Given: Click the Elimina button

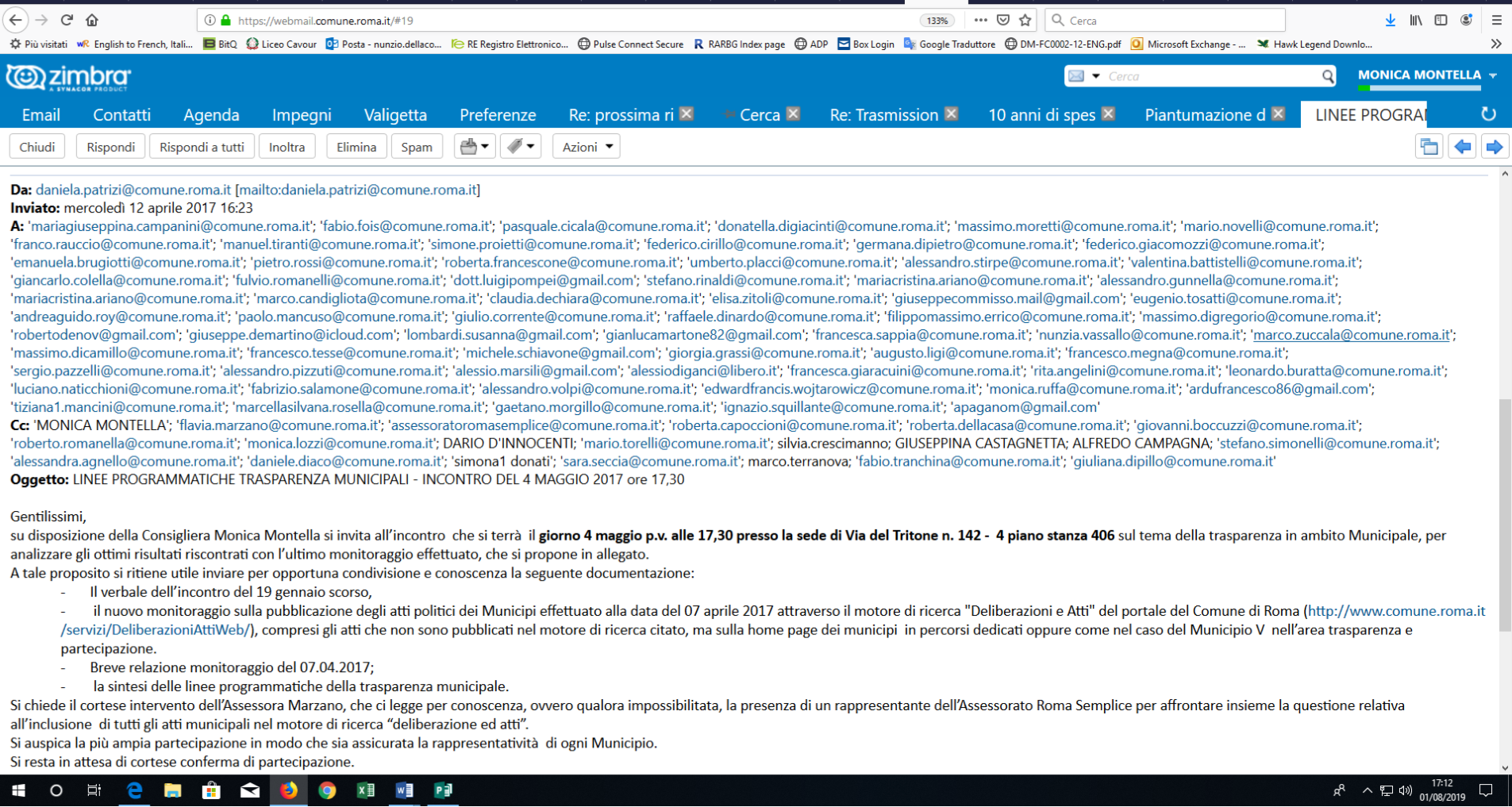Looking at the screenshot, I should pyautogui.click(x=356, y=147).
